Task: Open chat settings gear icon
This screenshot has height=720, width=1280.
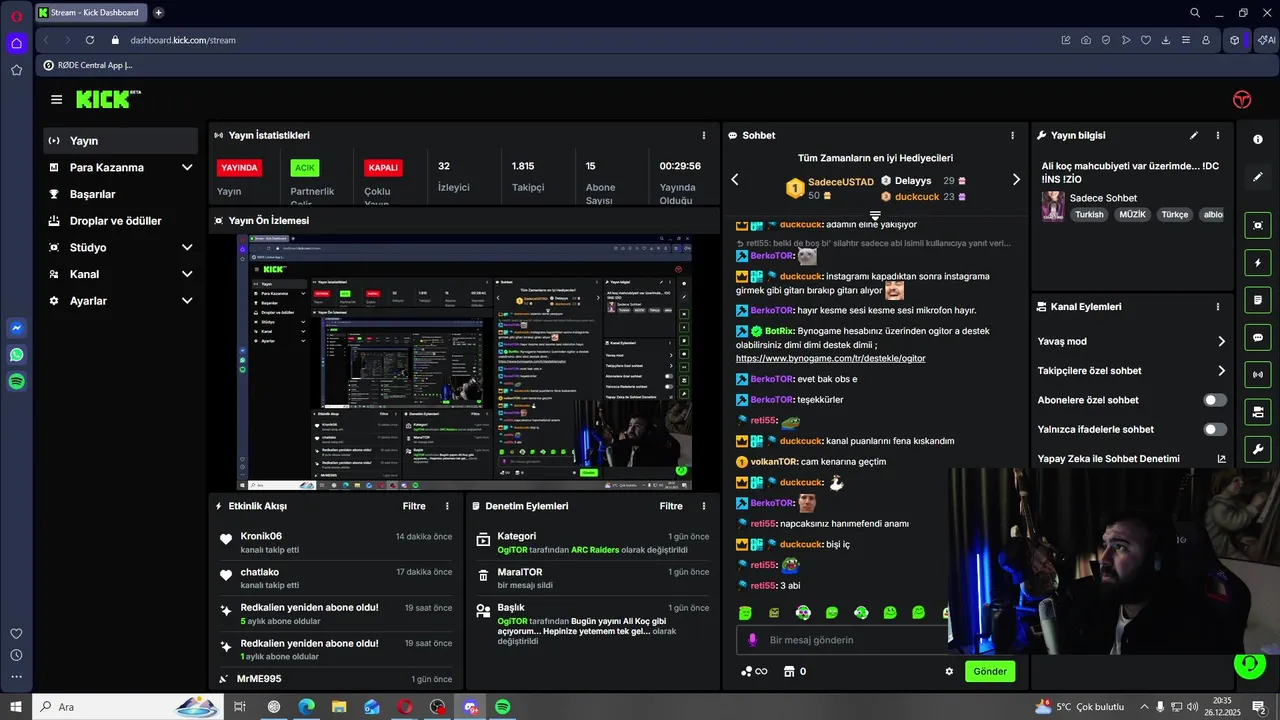Action: pyautogui.click(x=949, y=671)
